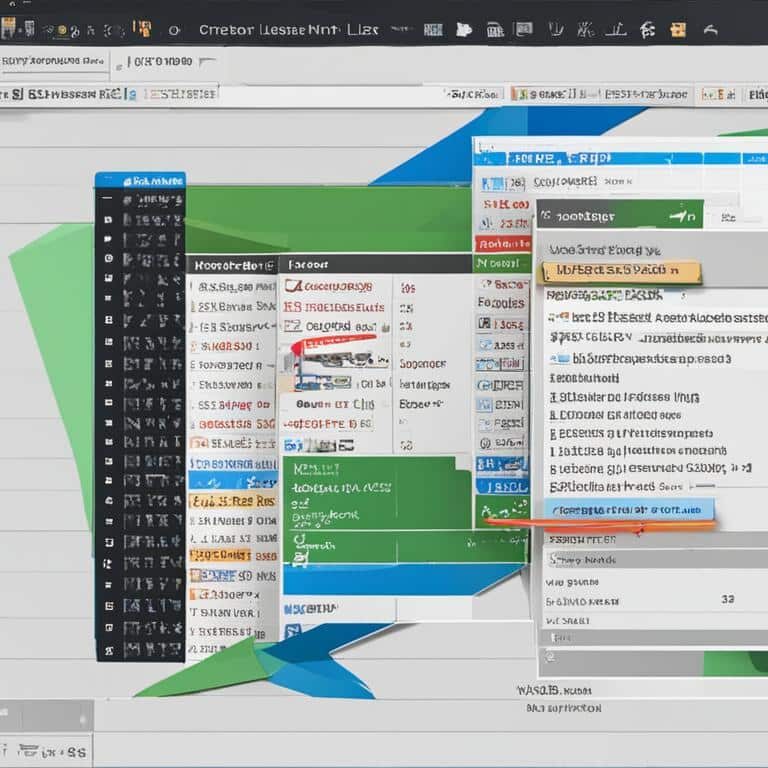Toggle the last checkbox in the dark sidebar list

pyautogui.click(x=108, y=646)
